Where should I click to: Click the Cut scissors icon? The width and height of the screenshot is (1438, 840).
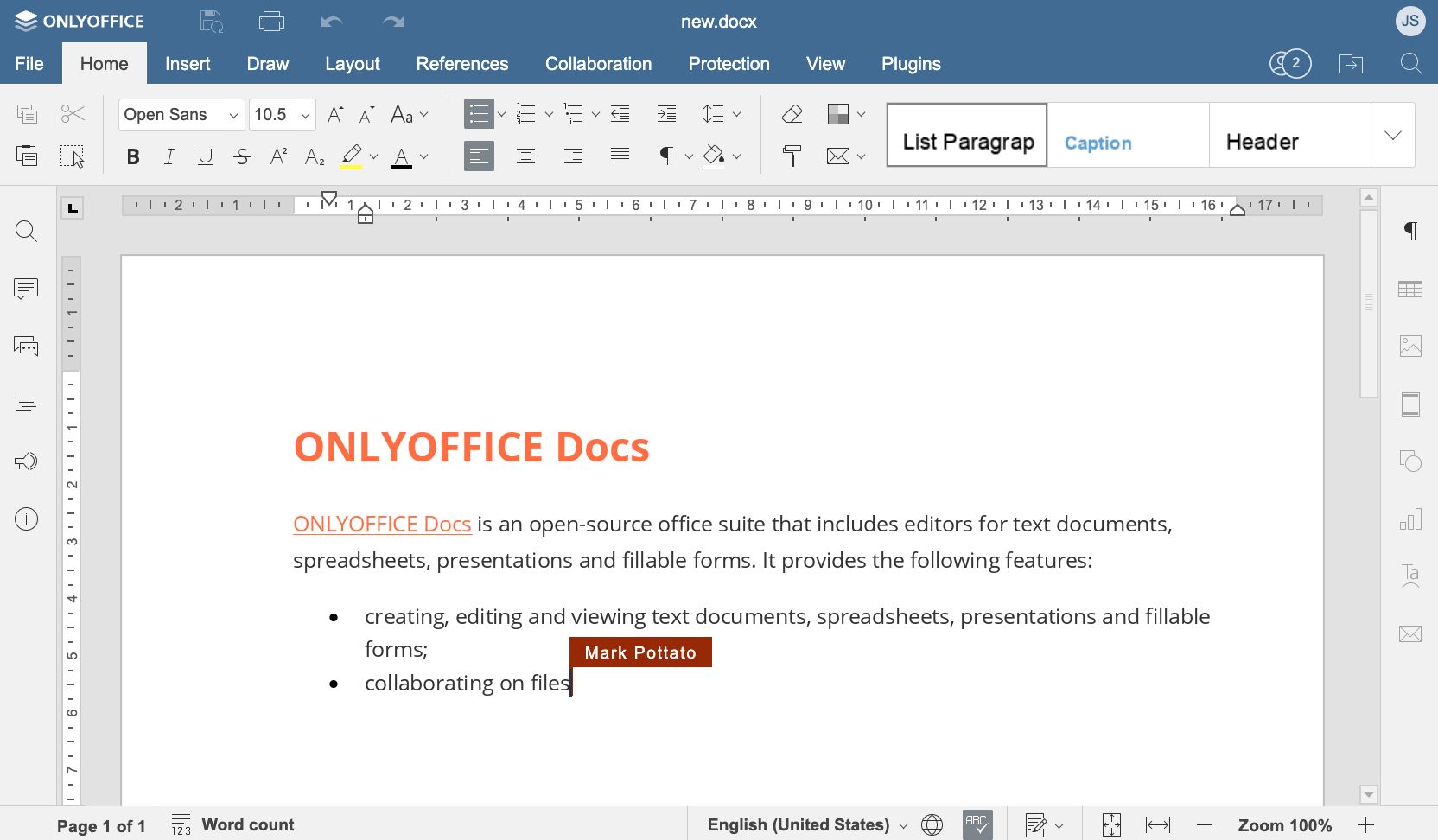tap(73, 114)
